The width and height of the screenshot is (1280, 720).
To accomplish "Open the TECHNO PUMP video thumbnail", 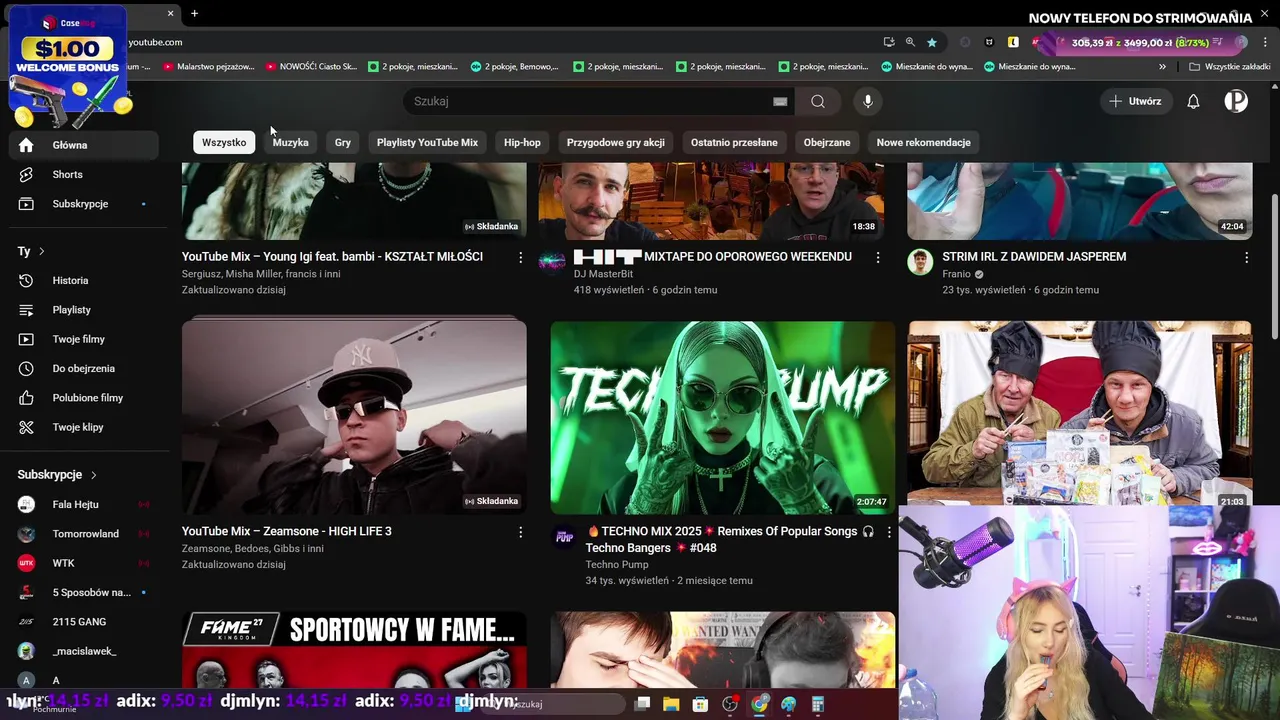I will click(x=722, y=417).
